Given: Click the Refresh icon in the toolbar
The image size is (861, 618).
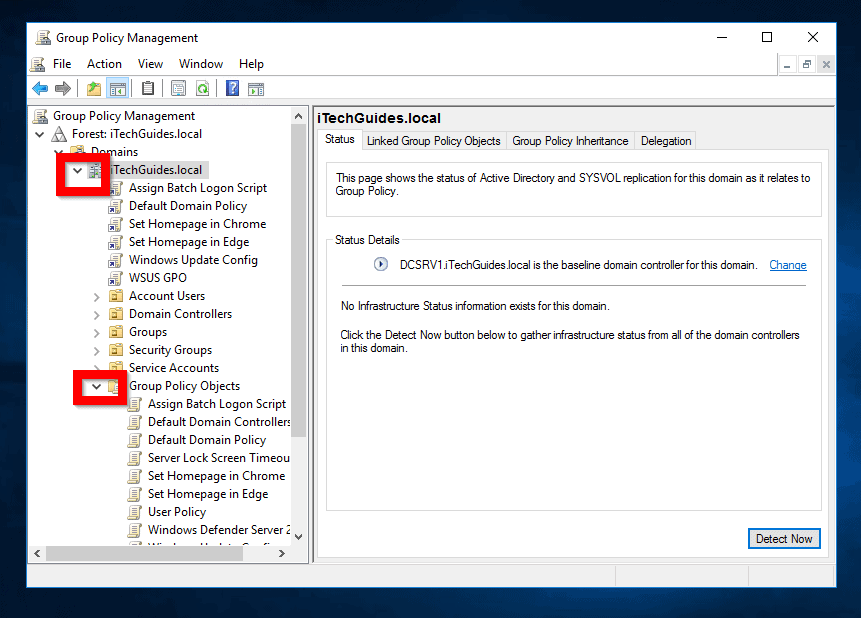Looking at the screenshot, I should tap(203, 88).
